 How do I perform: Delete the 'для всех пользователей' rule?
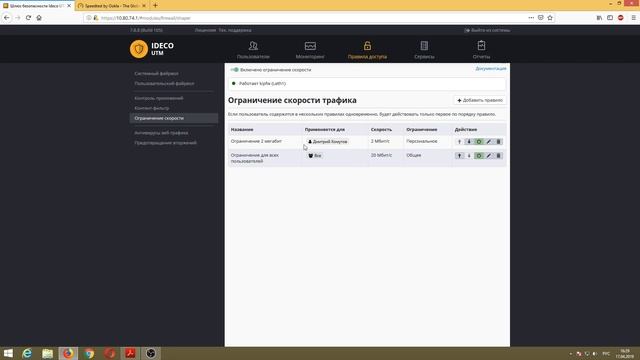click(x=498, y=156)
